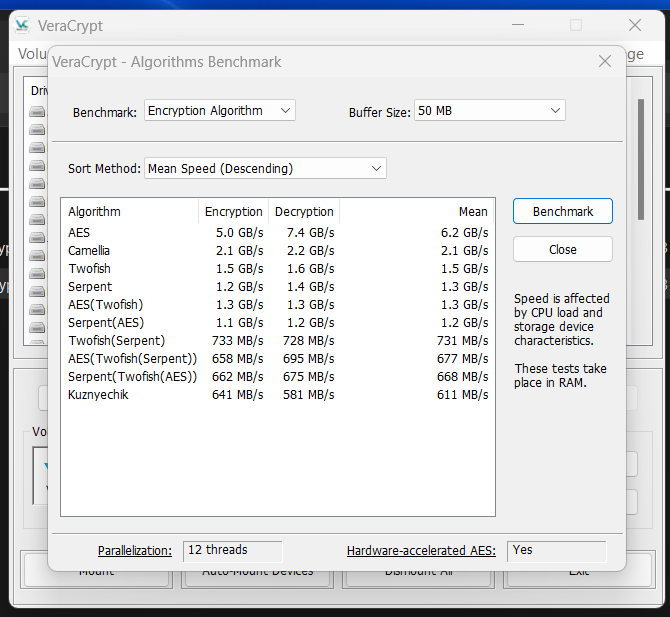Close the Algorithms Benchmark dialog with X

(605, 62)
